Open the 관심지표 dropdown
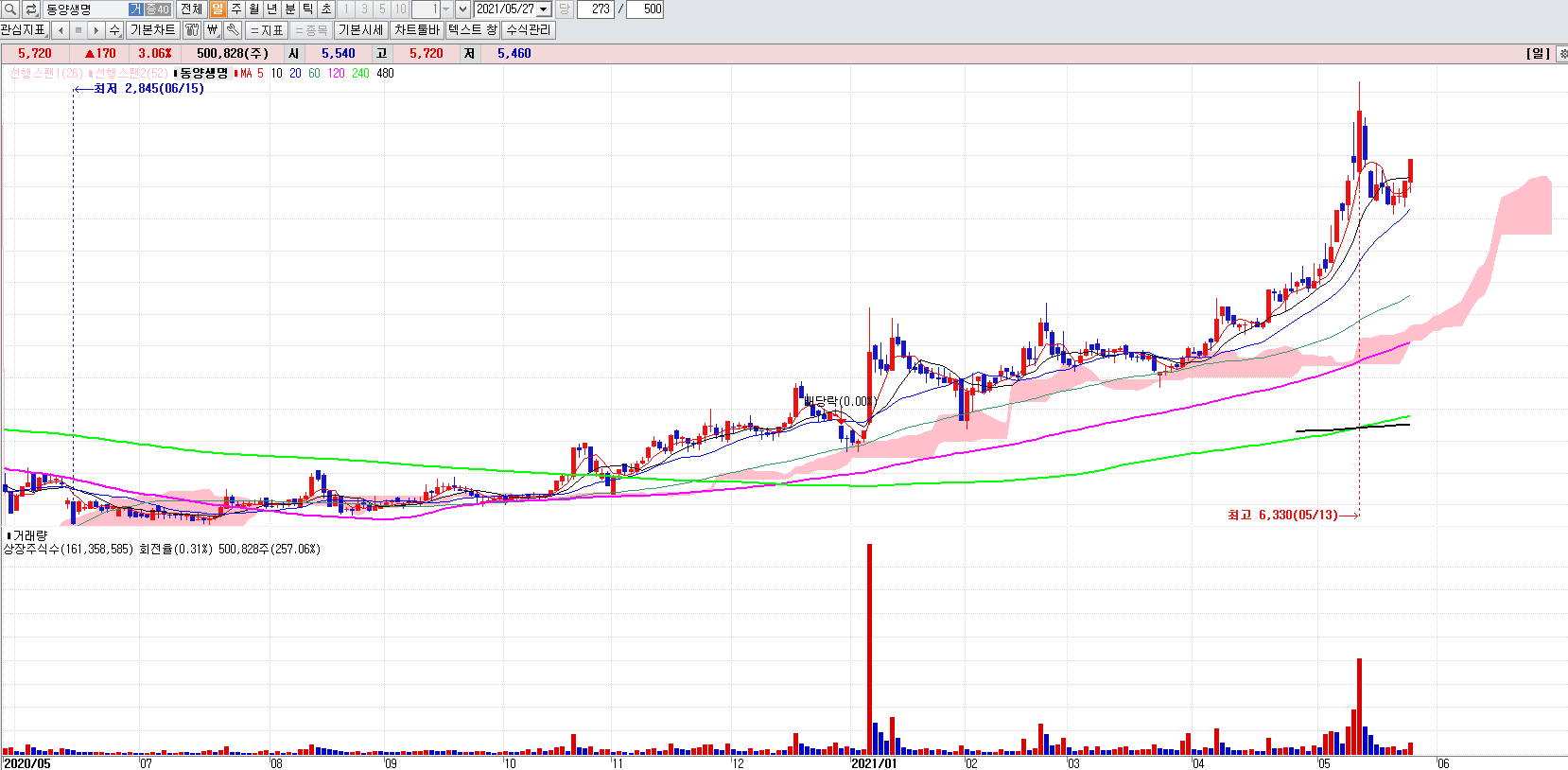Screen dimensions: 1568x770 (24, 30)
